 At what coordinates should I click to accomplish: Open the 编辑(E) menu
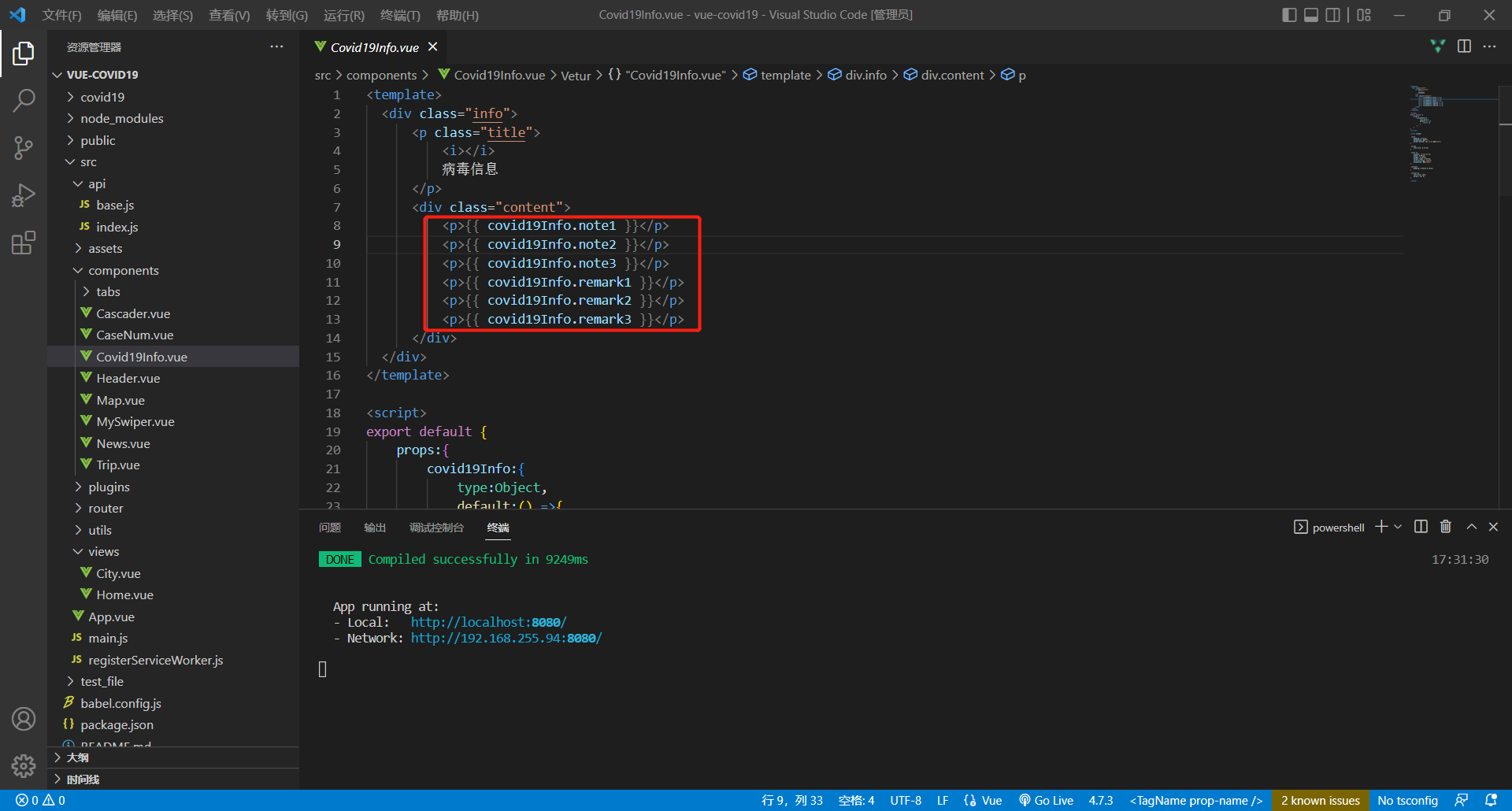117,15
